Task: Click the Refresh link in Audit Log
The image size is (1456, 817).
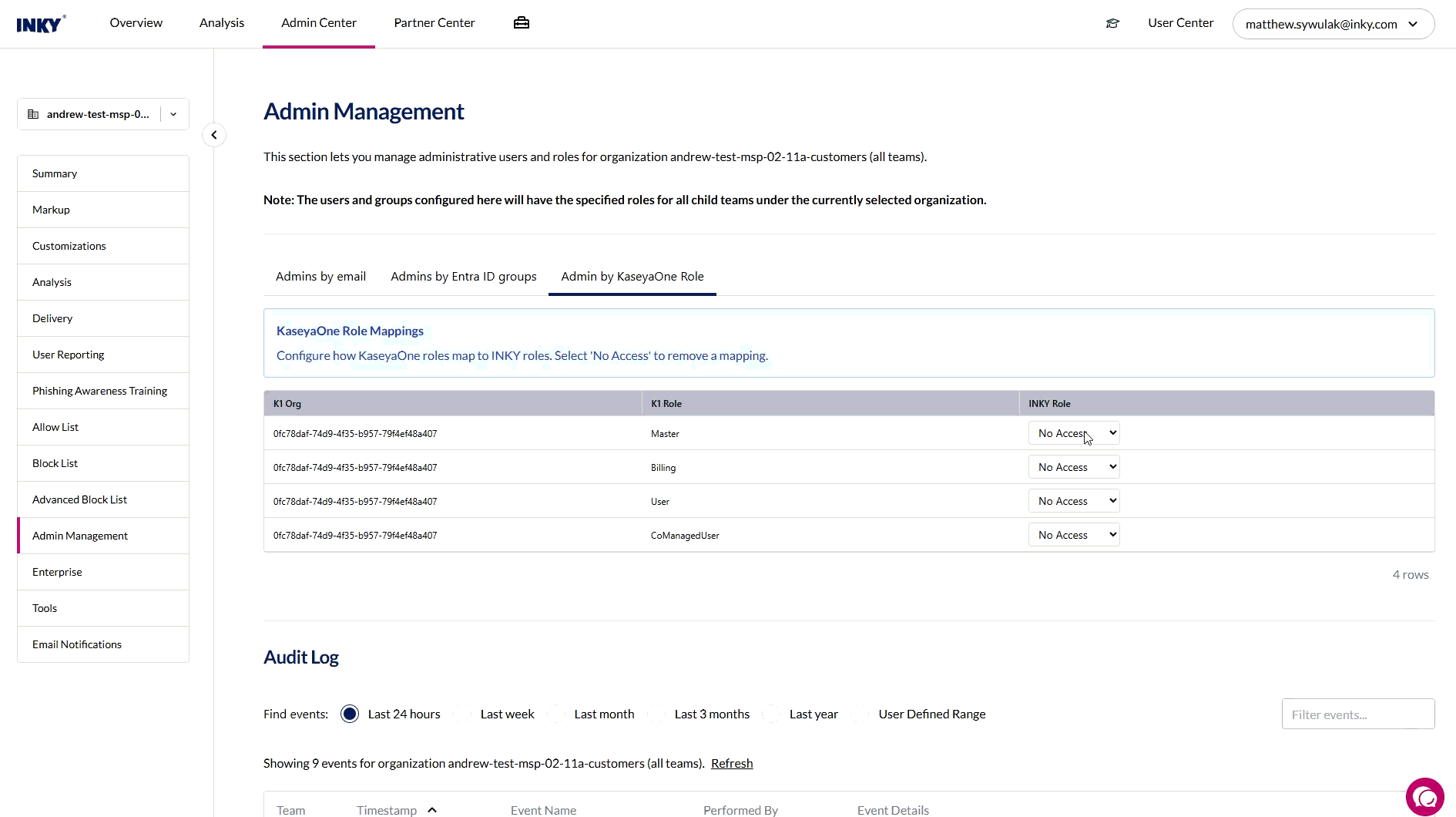Action: 732,763
